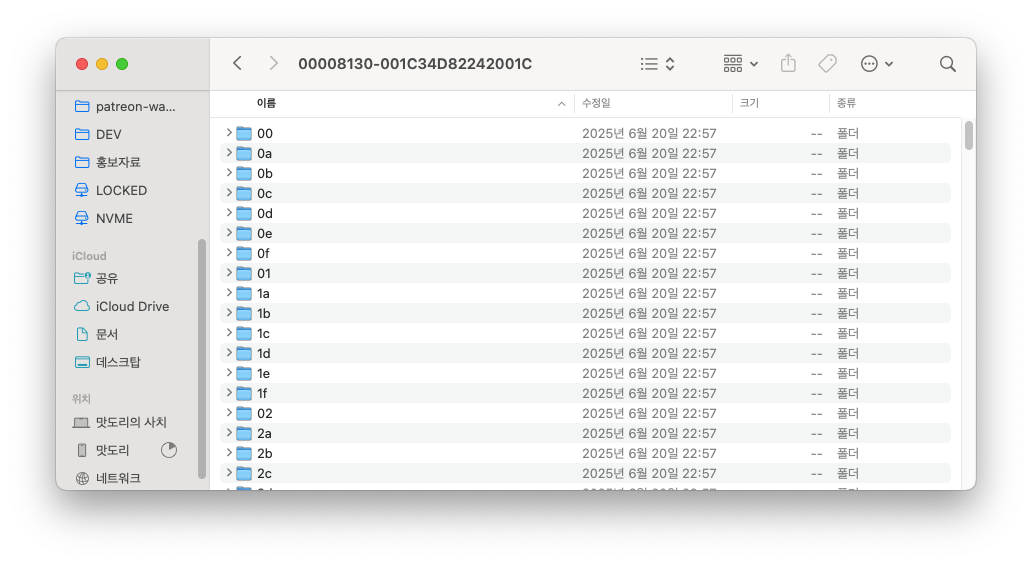The width and height of the screenshot is (1032, 564).
Task: Expand folder 01
Action: pyautogui.click(x=228, y=272)
